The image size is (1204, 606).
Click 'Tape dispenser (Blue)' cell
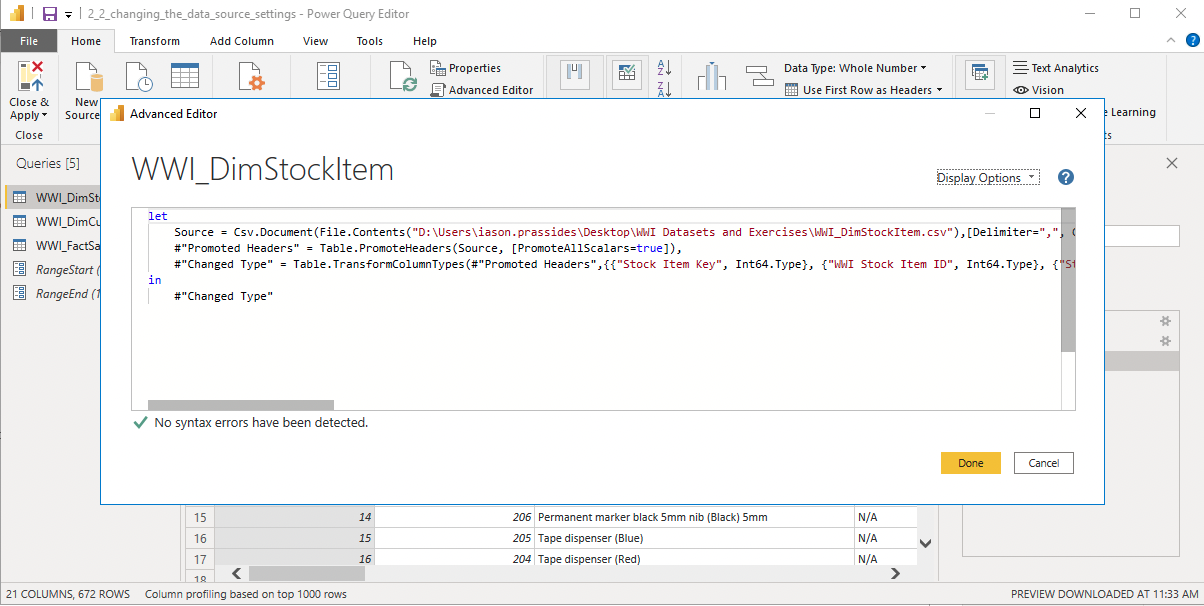[695, 537]
